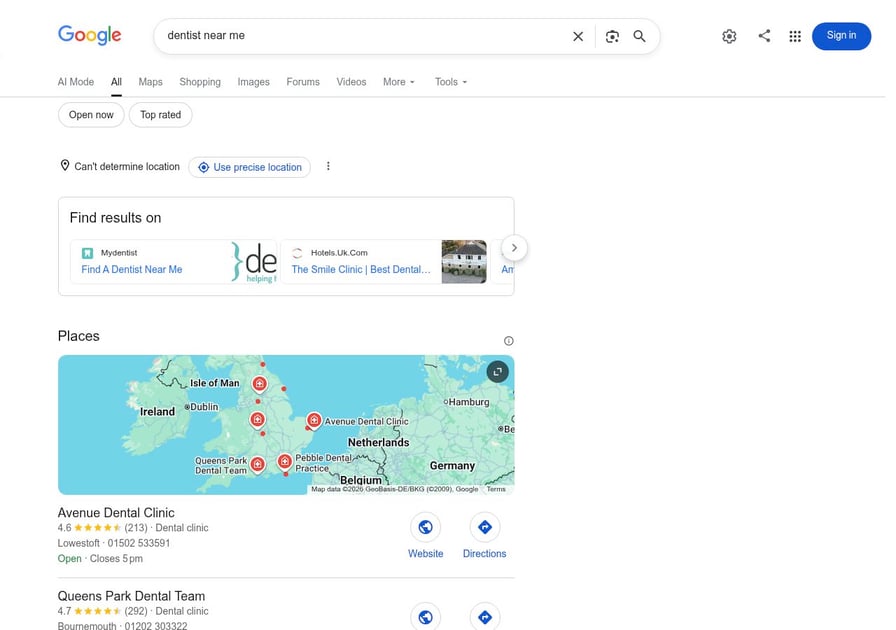Switch to Maps tab
The height and width of the screenshot is (630, 896).
click(150, 82)
